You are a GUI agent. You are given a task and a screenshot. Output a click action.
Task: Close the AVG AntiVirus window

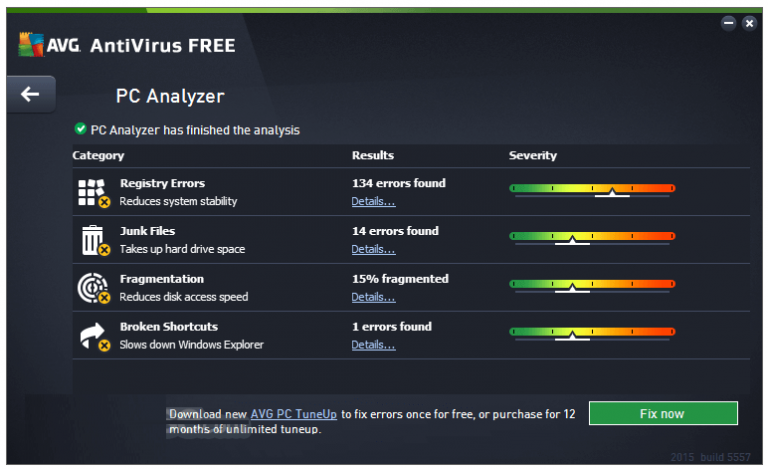pos(749,23)
